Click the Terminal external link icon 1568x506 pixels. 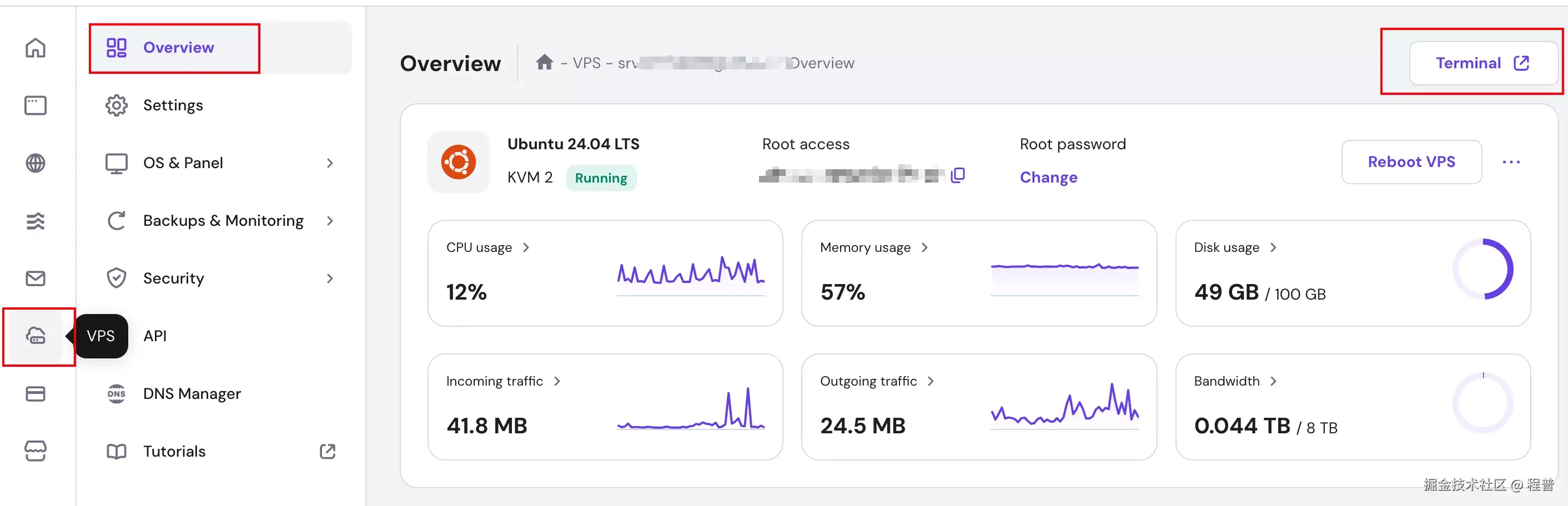click(1521, 63)
